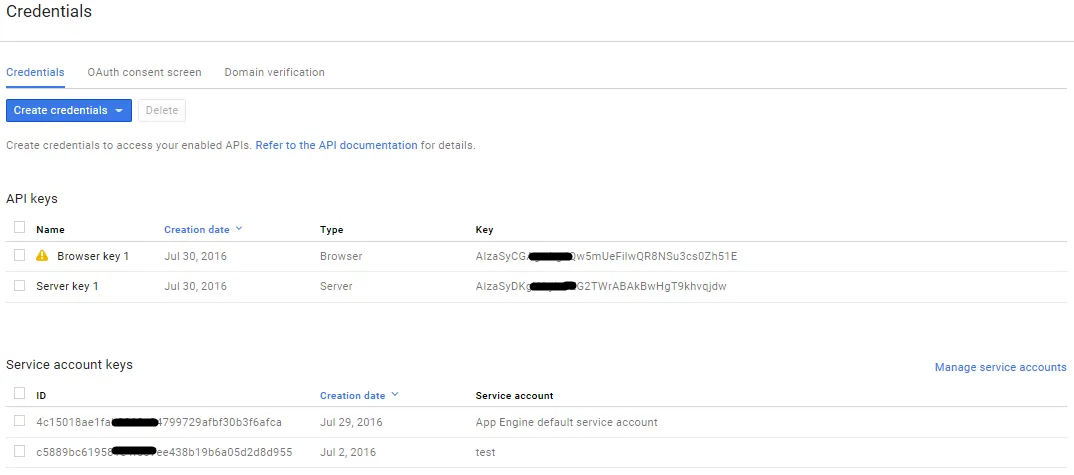Select all service account keys header checkbox
This screenshot has width=1074, height=475.
[20, 394]
